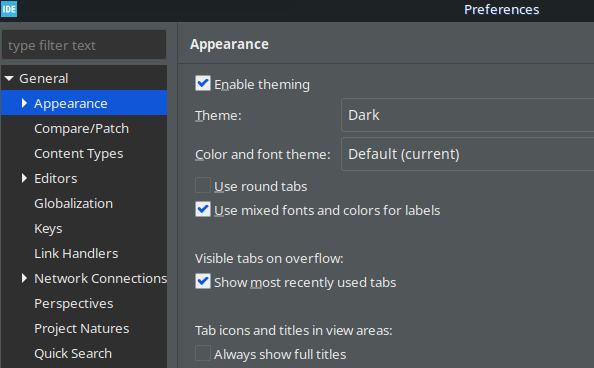Viewport: 594px width, 368px height.
Task: Expand the Network Connections node arrow
Action: [x=24, y=278]
